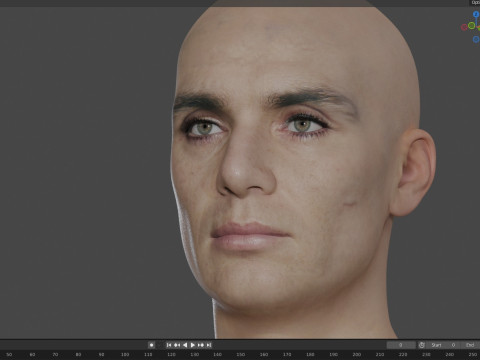
Task: Toggle the preview range clock icon
Action: click(x=422, y=345)
